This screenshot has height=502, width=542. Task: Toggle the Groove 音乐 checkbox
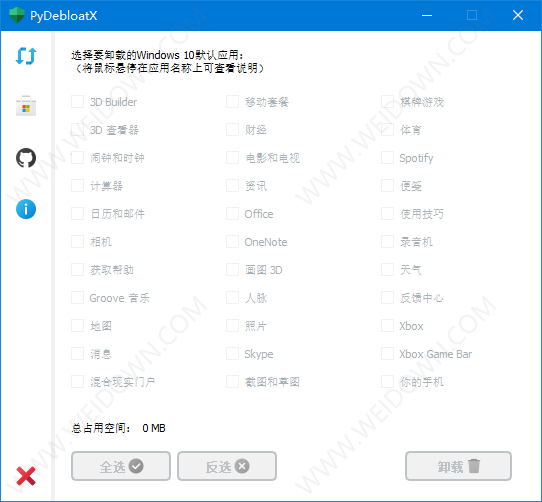pos(77,298)
